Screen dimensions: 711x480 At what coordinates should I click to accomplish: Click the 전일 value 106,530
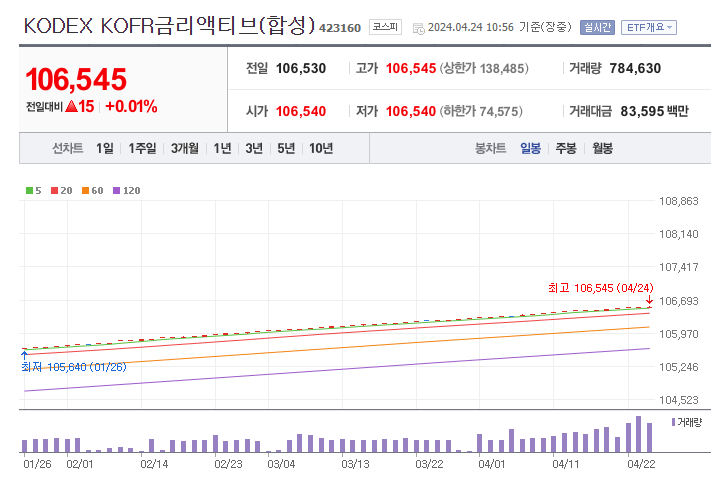pos(301,68)
